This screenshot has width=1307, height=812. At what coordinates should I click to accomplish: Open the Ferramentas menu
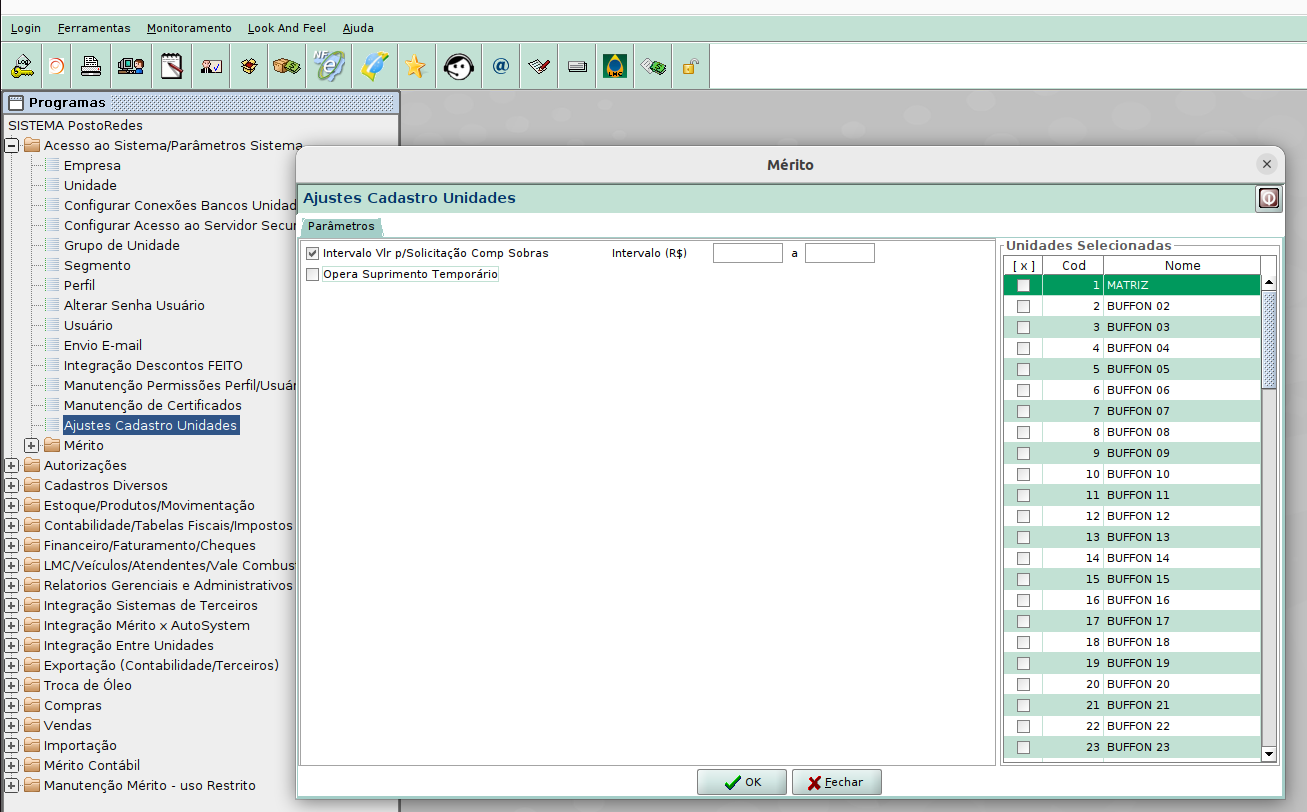pos(94,28)
